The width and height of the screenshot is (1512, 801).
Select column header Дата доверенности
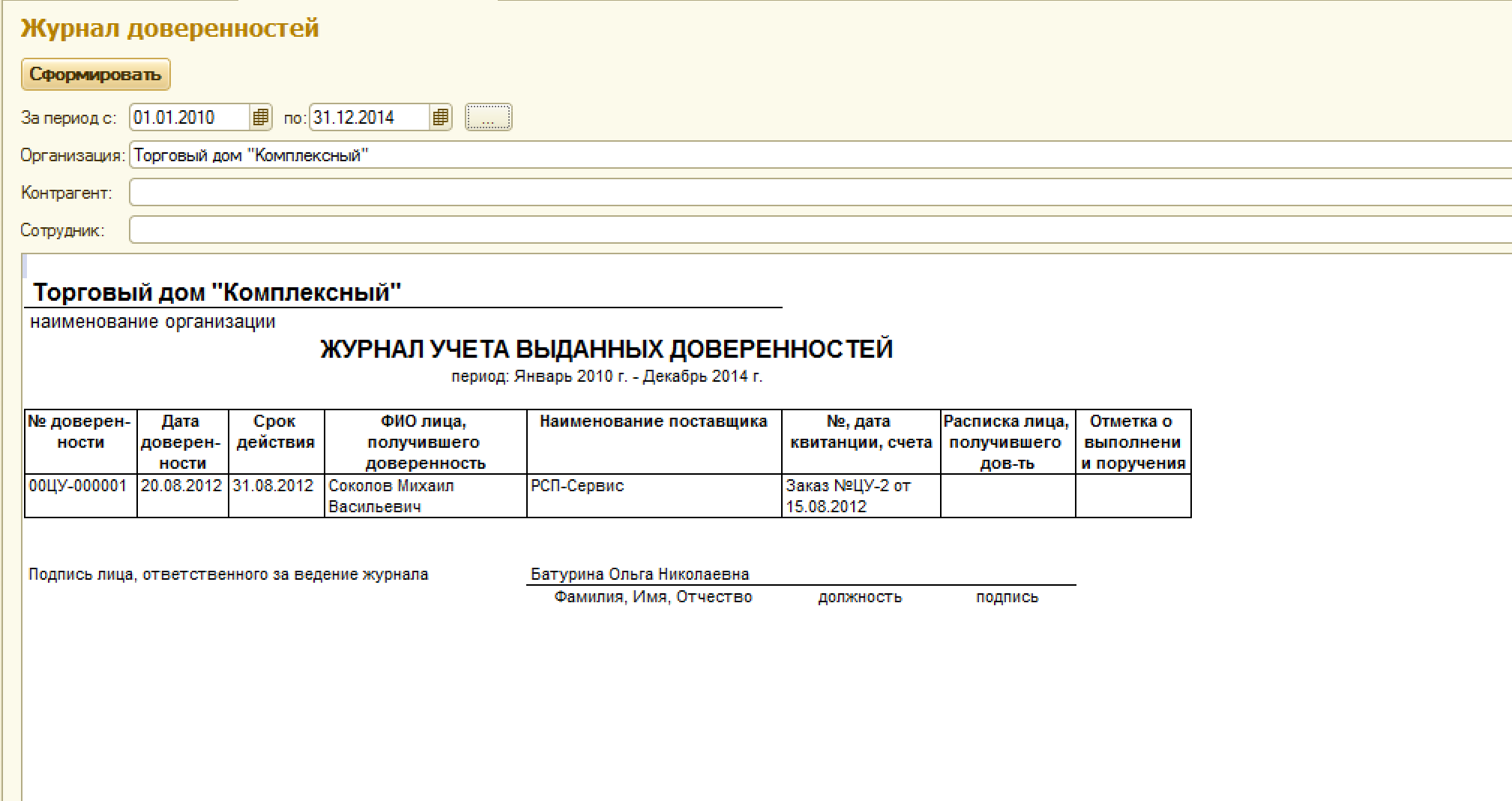tap(182, 442)
